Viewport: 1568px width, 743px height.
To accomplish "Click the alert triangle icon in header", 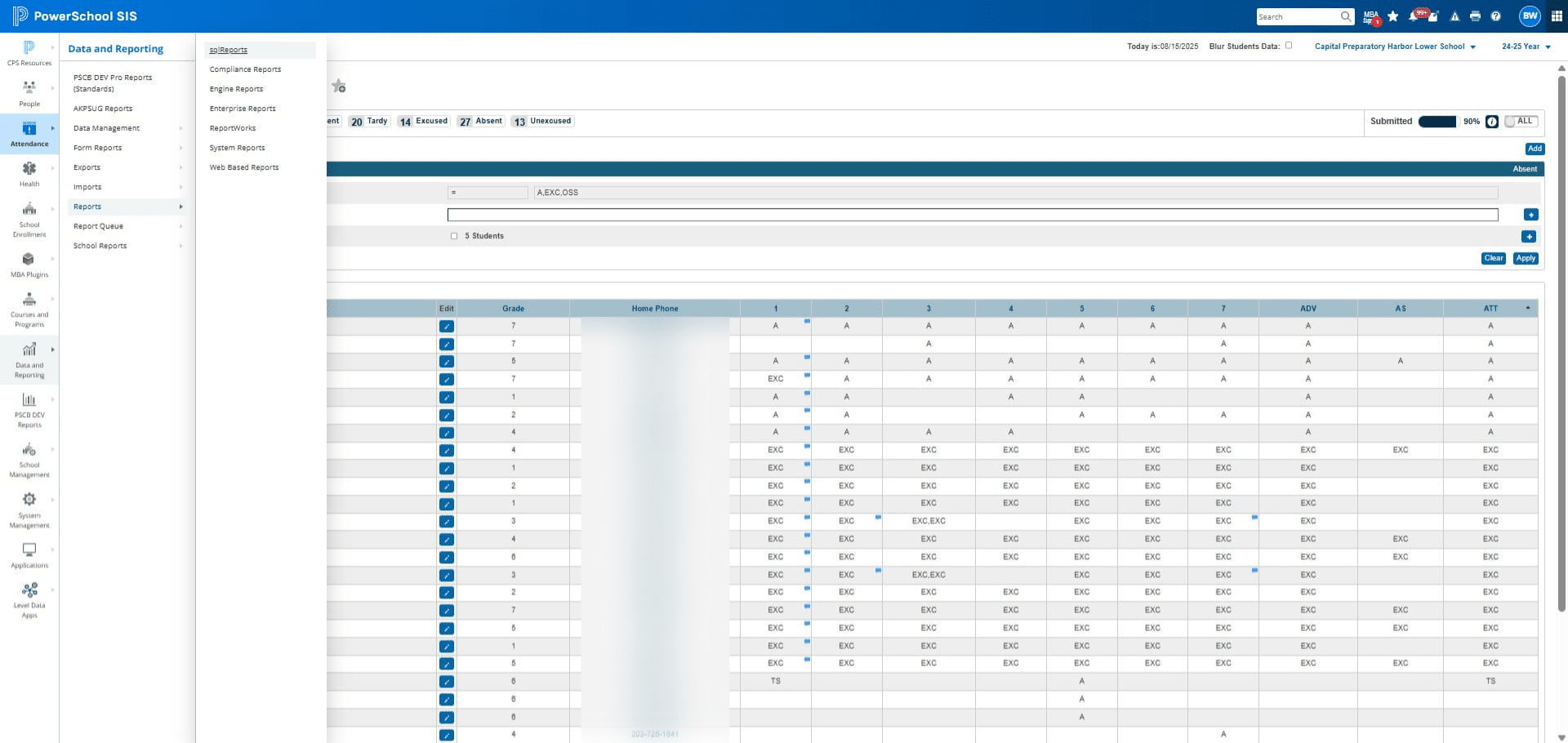I will pyautogui.click(x=1454, y=16).
